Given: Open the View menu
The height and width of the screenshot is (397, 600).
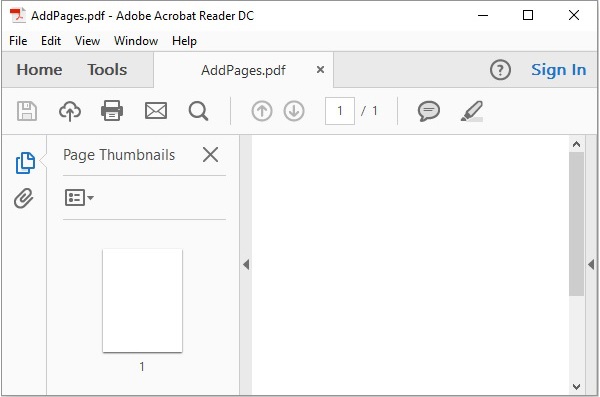Looking at the screenshot, I should click(87, 41).
